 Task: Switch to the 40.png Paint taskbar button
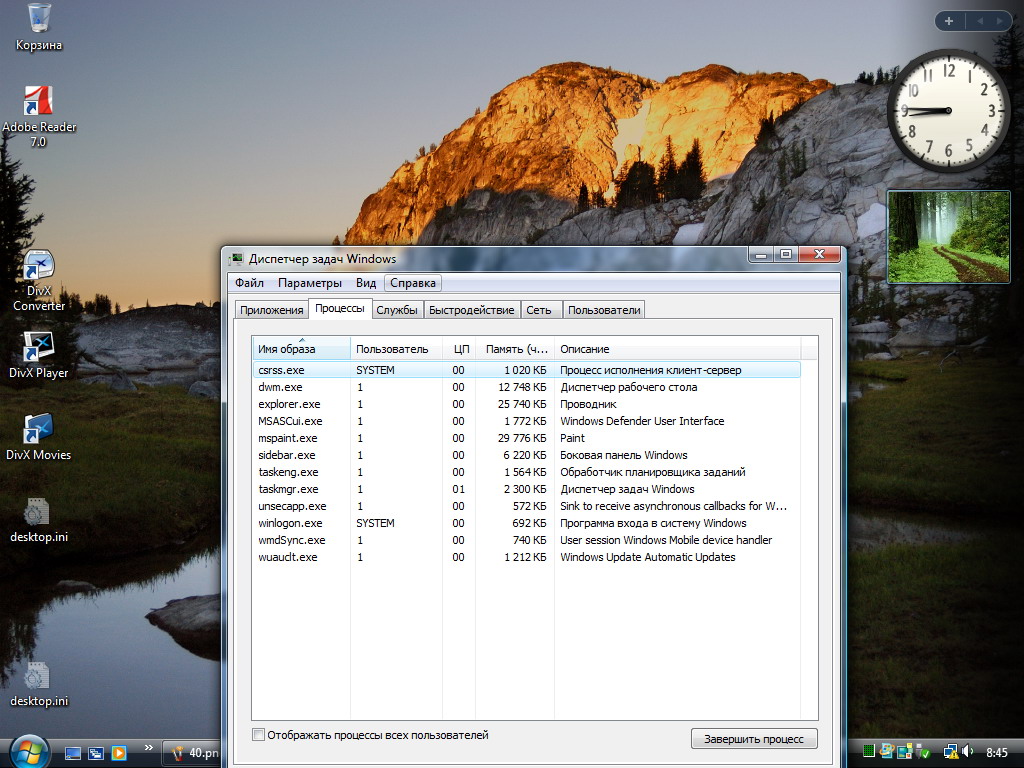click(x=193, y=753)
